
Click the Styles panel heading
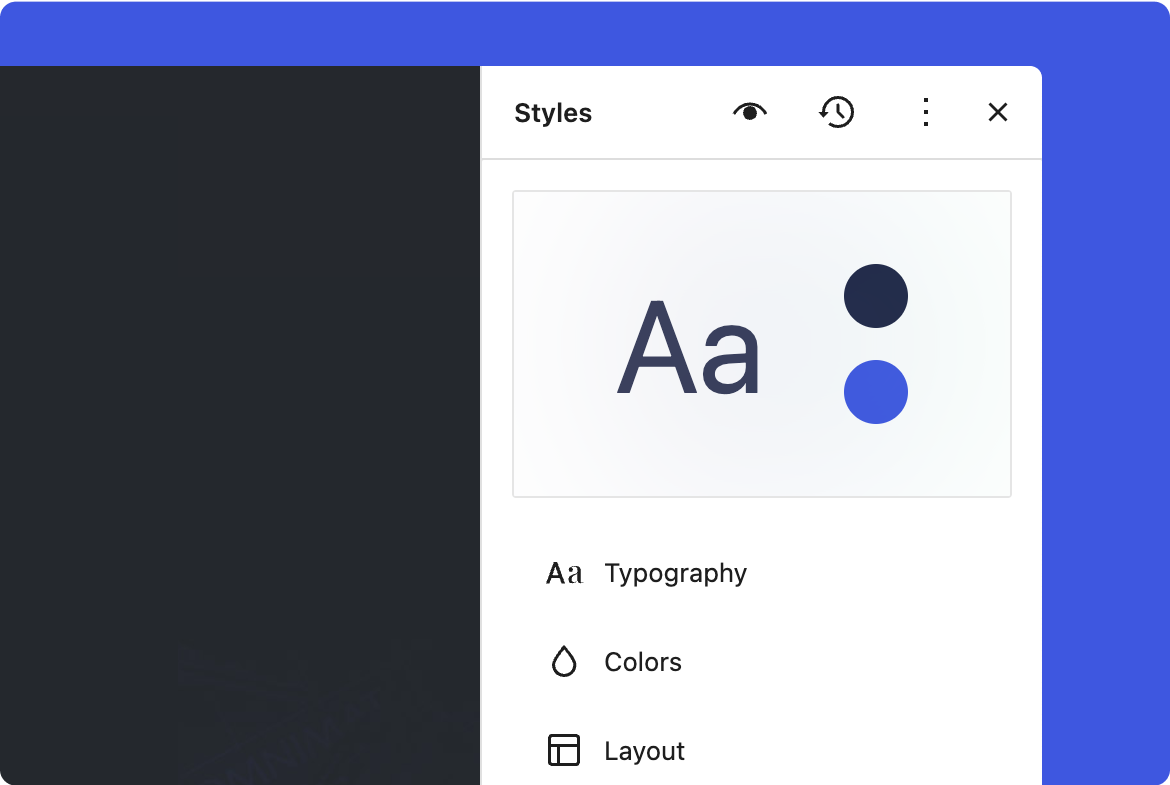(553, 113)
